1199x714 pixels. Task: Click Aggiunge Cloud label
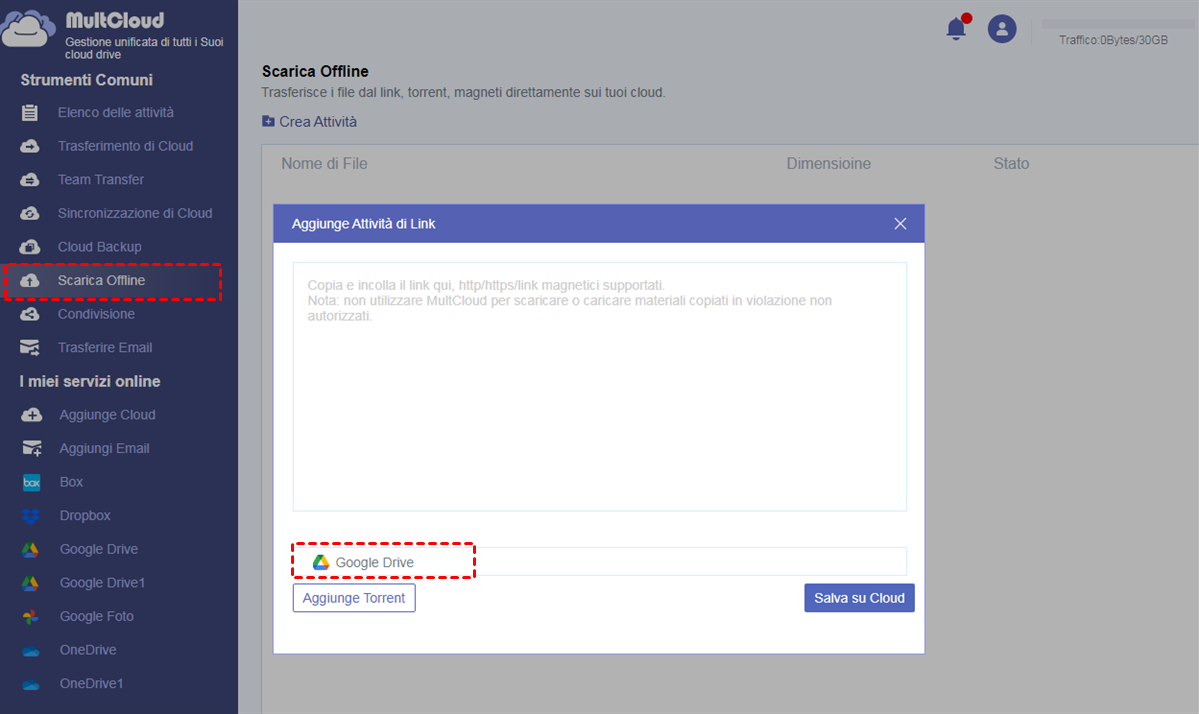click(x=108, y=415)
